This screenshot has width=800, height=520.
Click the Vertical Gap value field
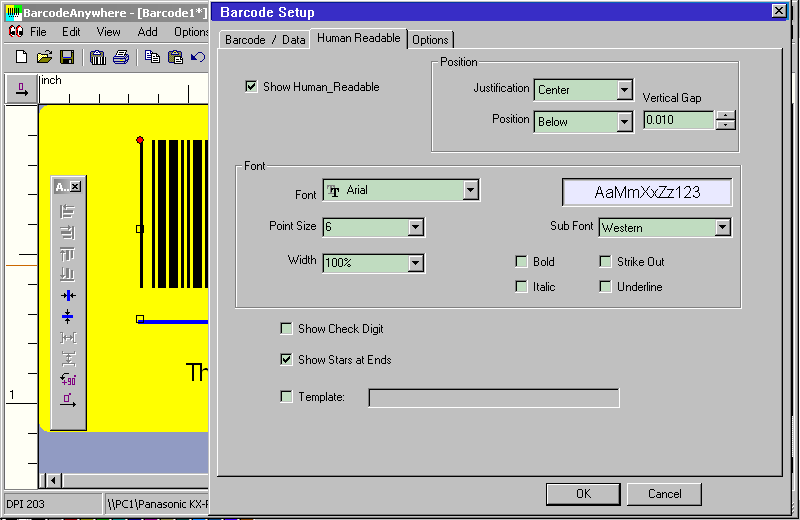[679, 120]
